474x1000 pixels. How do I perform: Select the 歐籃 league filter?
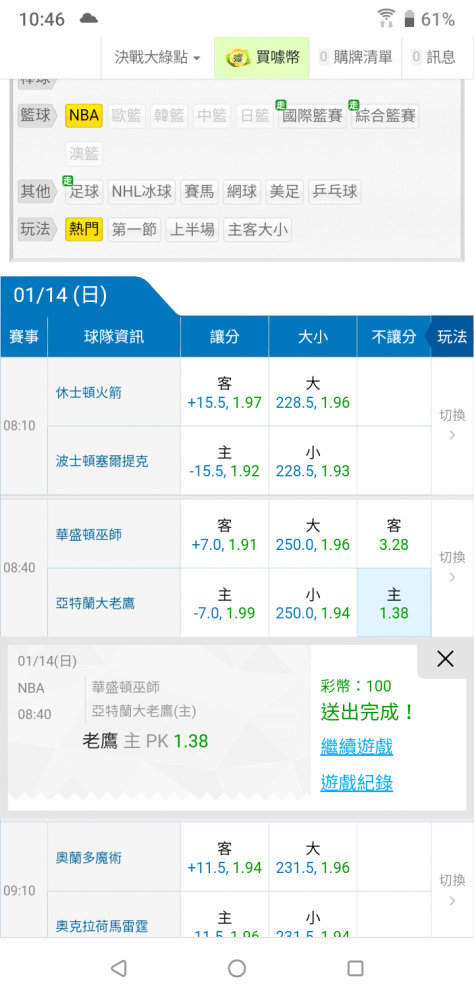tap(126, 115)
